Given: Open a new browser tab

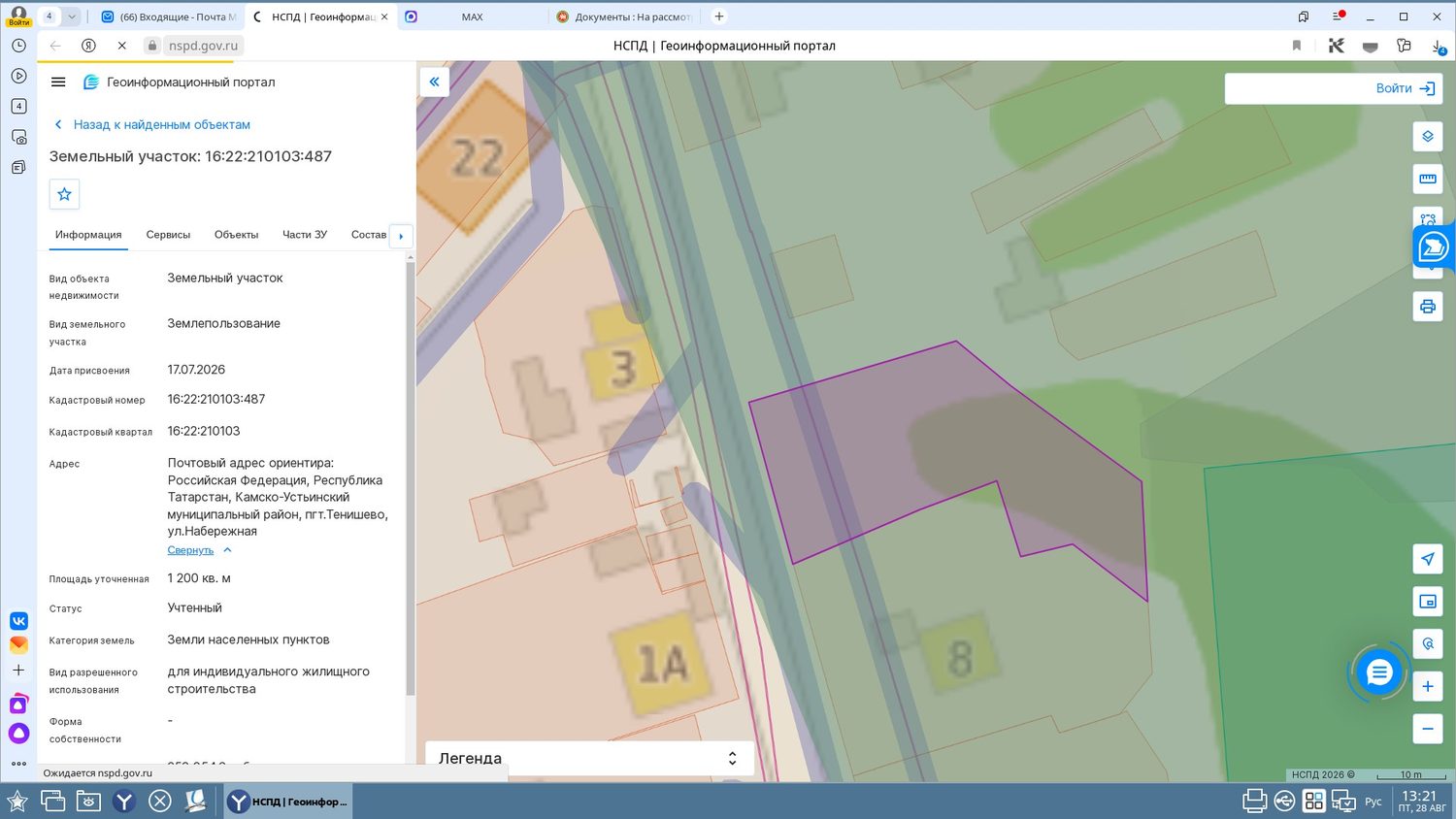Looking at the screenshot, I should [719, 16].
